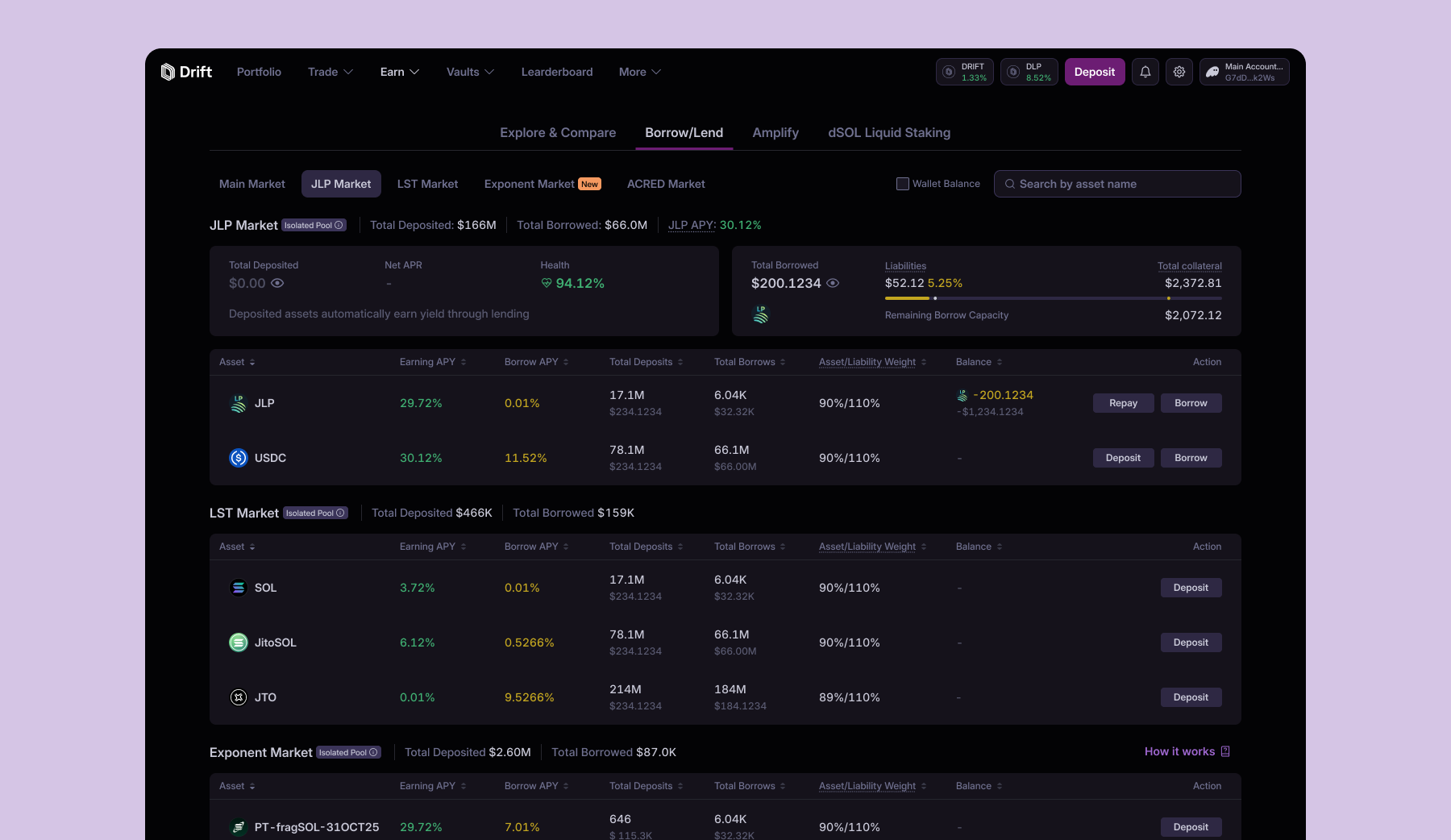
Task: Expand the More menu
Action: point(640,72)
